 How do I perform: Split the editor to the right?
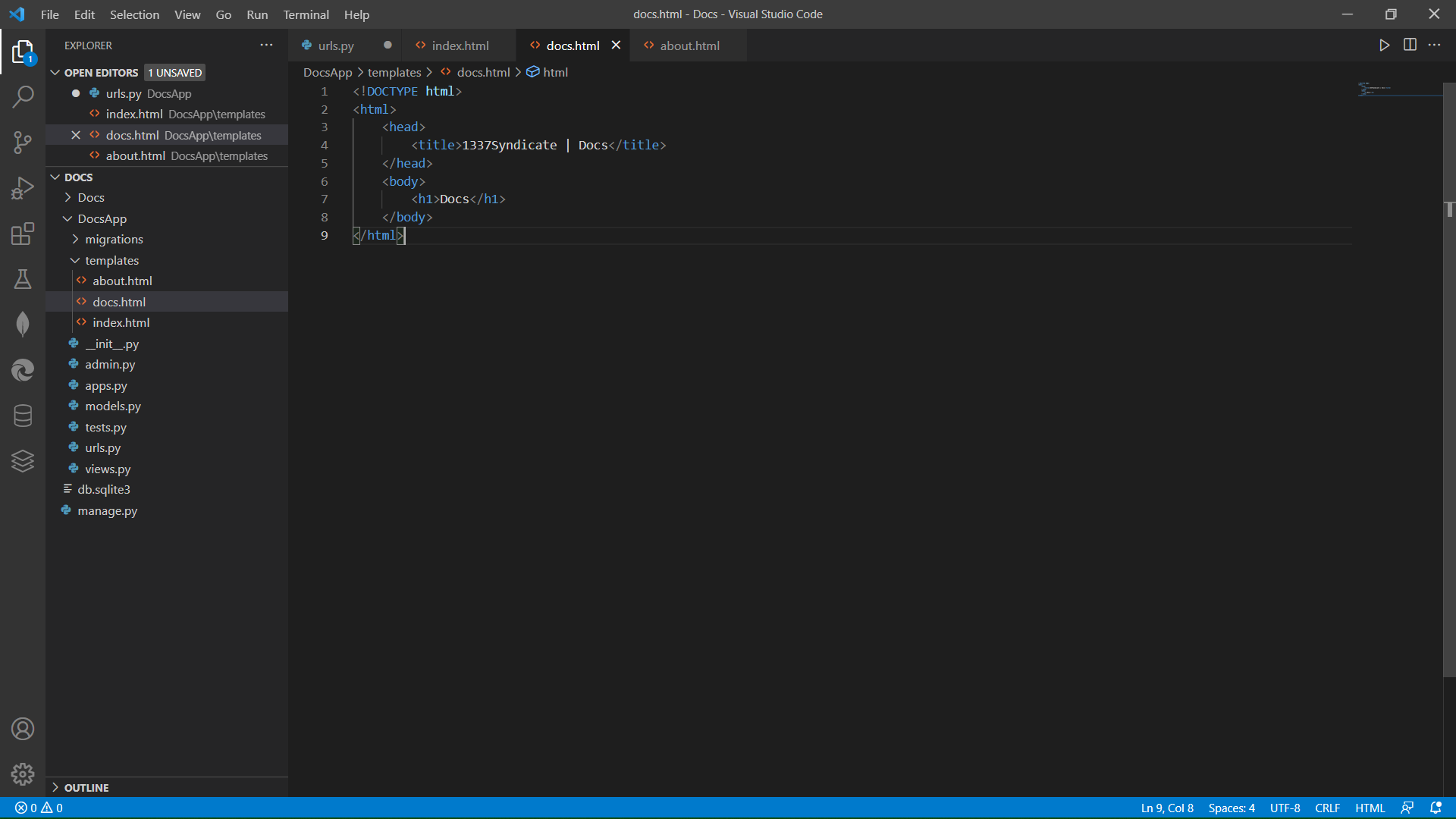1410,45
